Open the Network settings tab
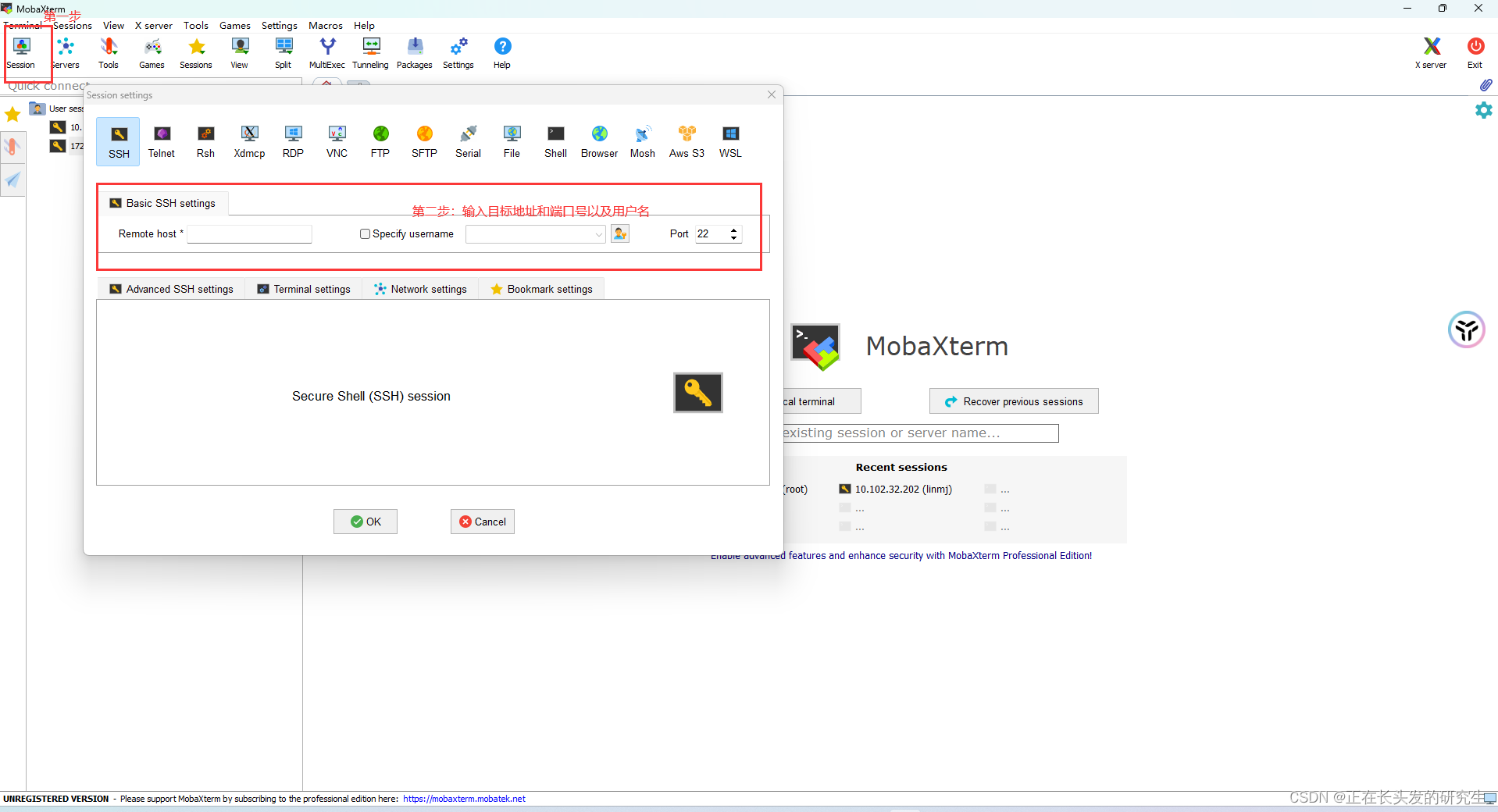 point(420,289)
